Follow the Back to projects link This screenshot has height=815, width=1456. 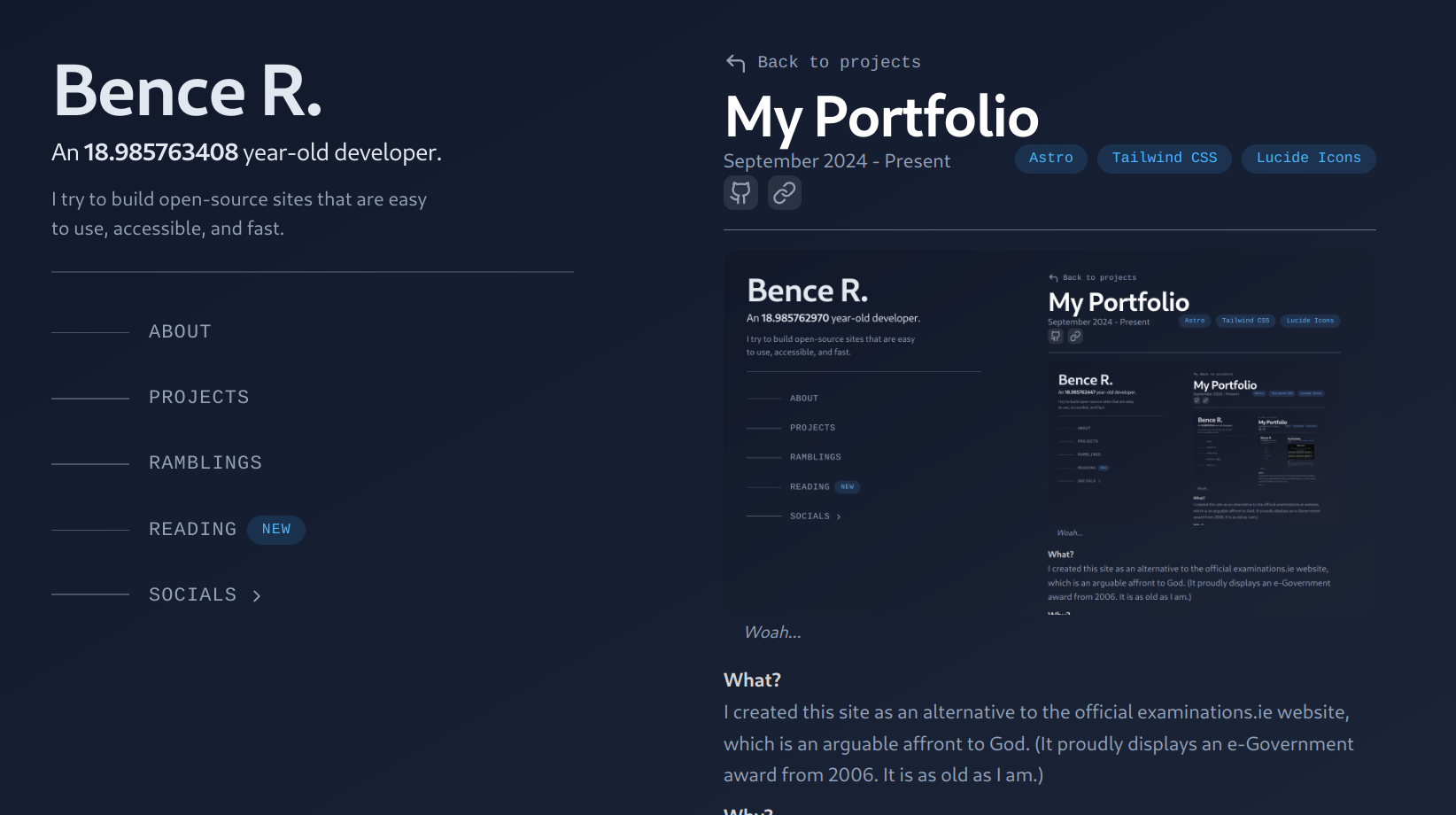click(840, 62)
